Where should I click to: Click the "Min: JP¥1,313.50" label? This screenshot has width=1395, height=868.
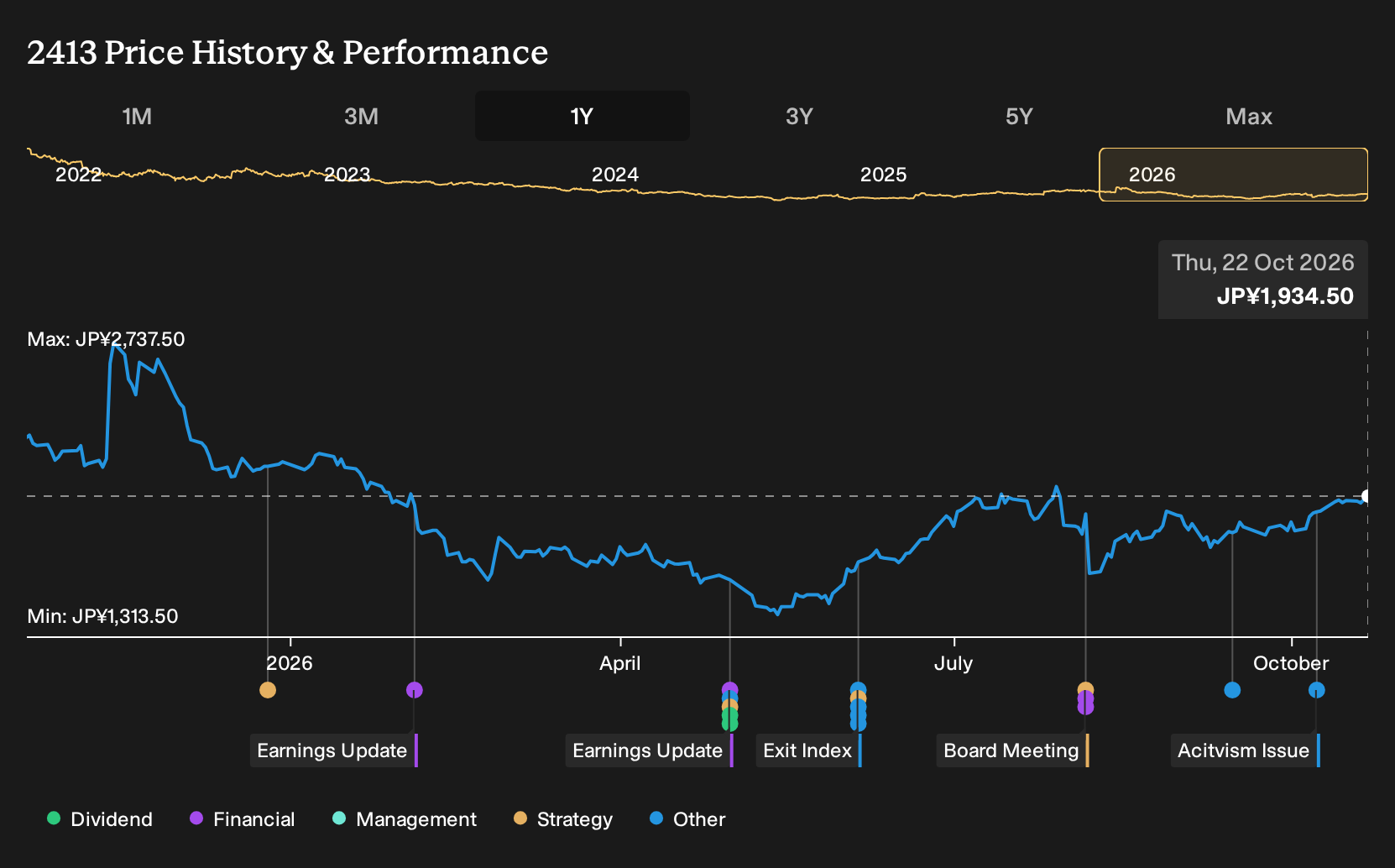pyautogui.click(x=102, y=616)
